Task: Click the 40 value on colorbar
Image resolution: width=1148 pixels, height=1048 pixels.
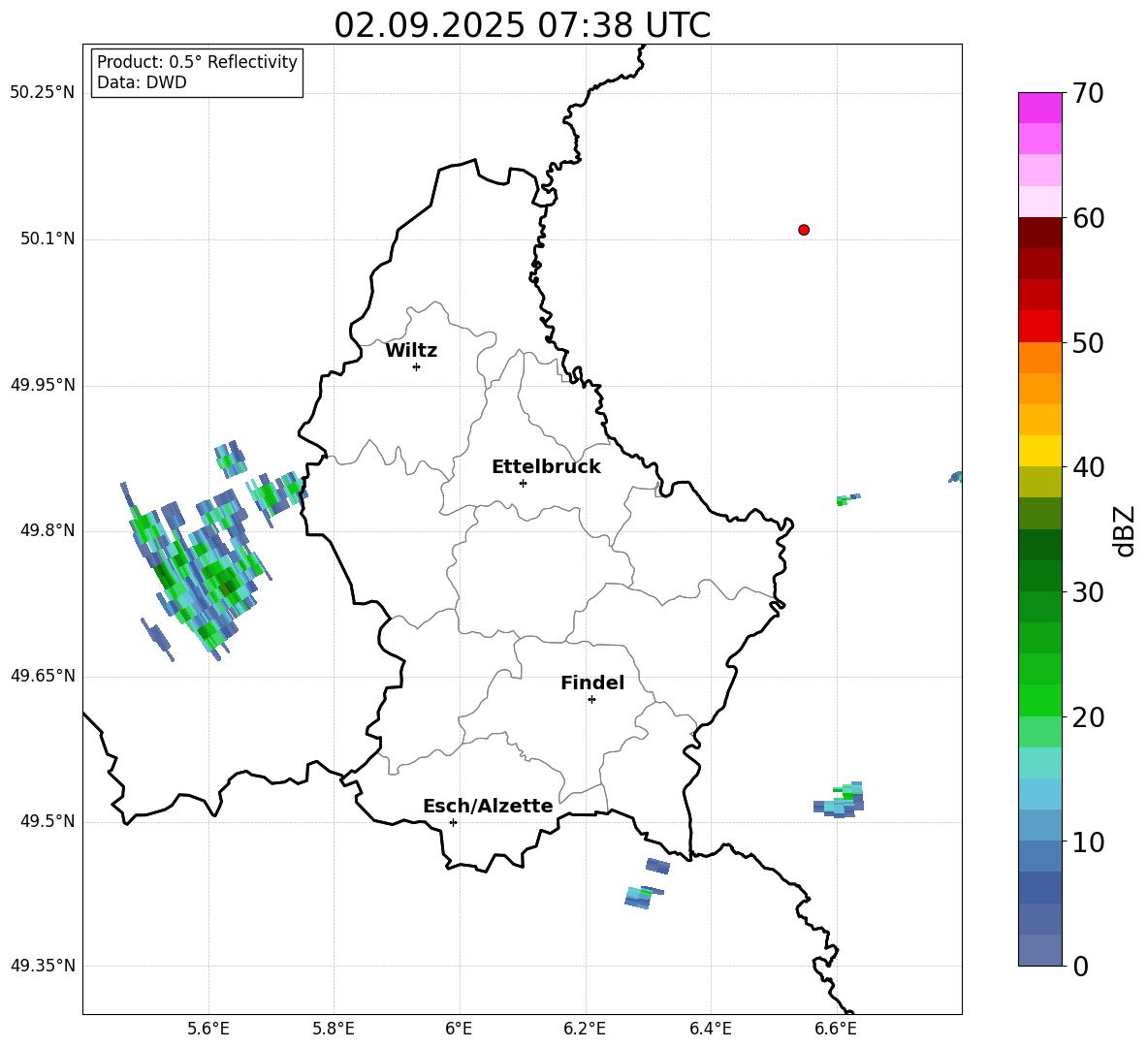Action: (1088, 467)
